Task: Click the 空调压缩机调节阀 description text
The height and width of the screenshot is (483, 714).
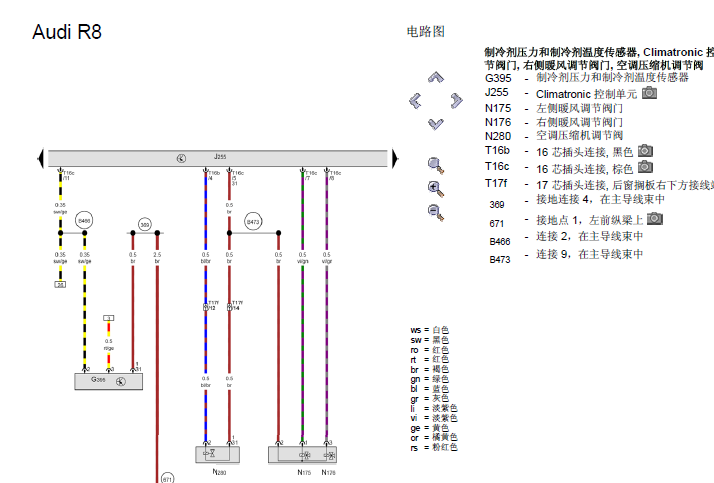Action: [579, 136]
